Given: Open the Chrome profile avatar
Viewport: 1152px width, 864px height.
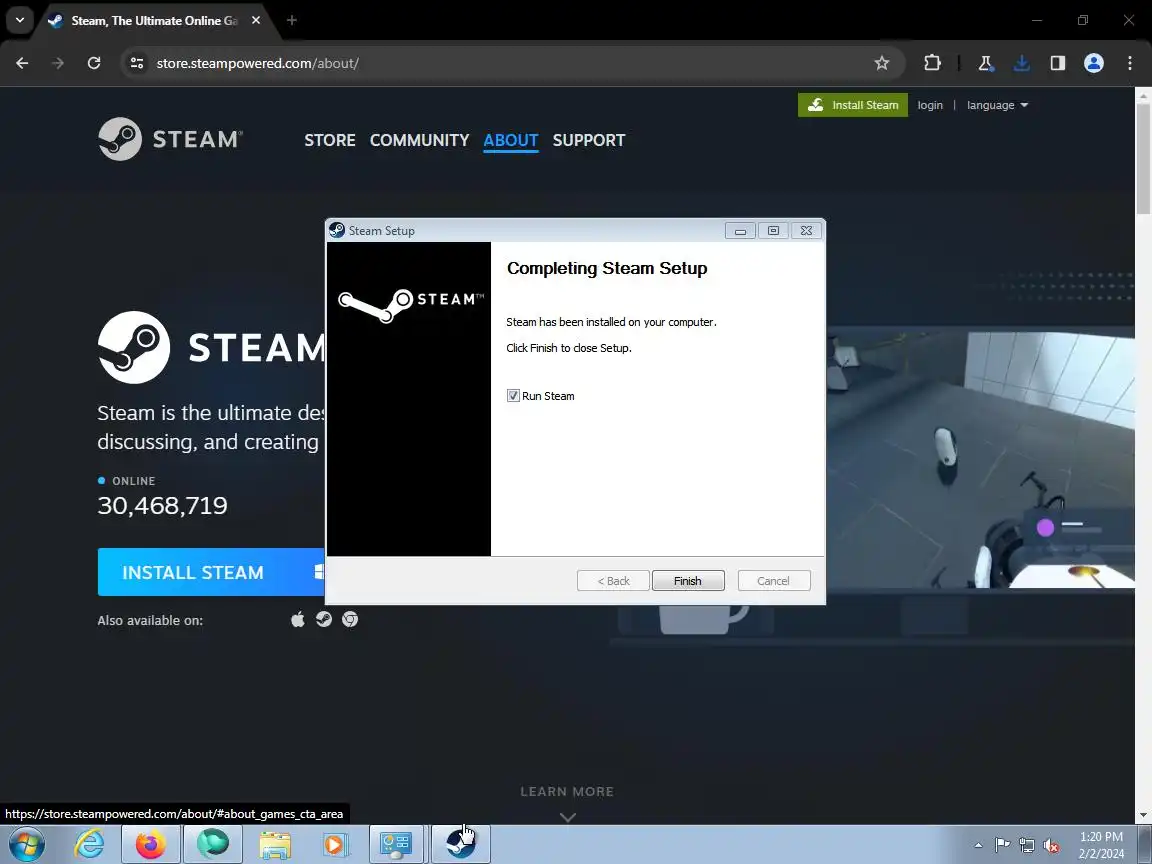Looking at the screenshot, I should pos(1094,63).
